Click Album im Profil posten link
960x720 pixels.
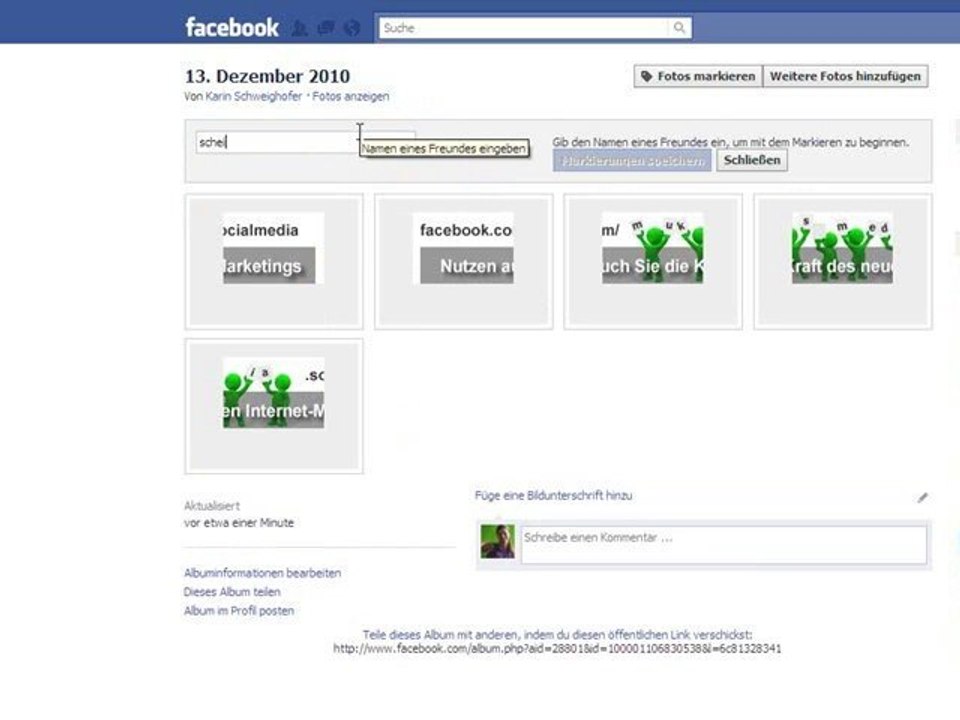point(239,611)
